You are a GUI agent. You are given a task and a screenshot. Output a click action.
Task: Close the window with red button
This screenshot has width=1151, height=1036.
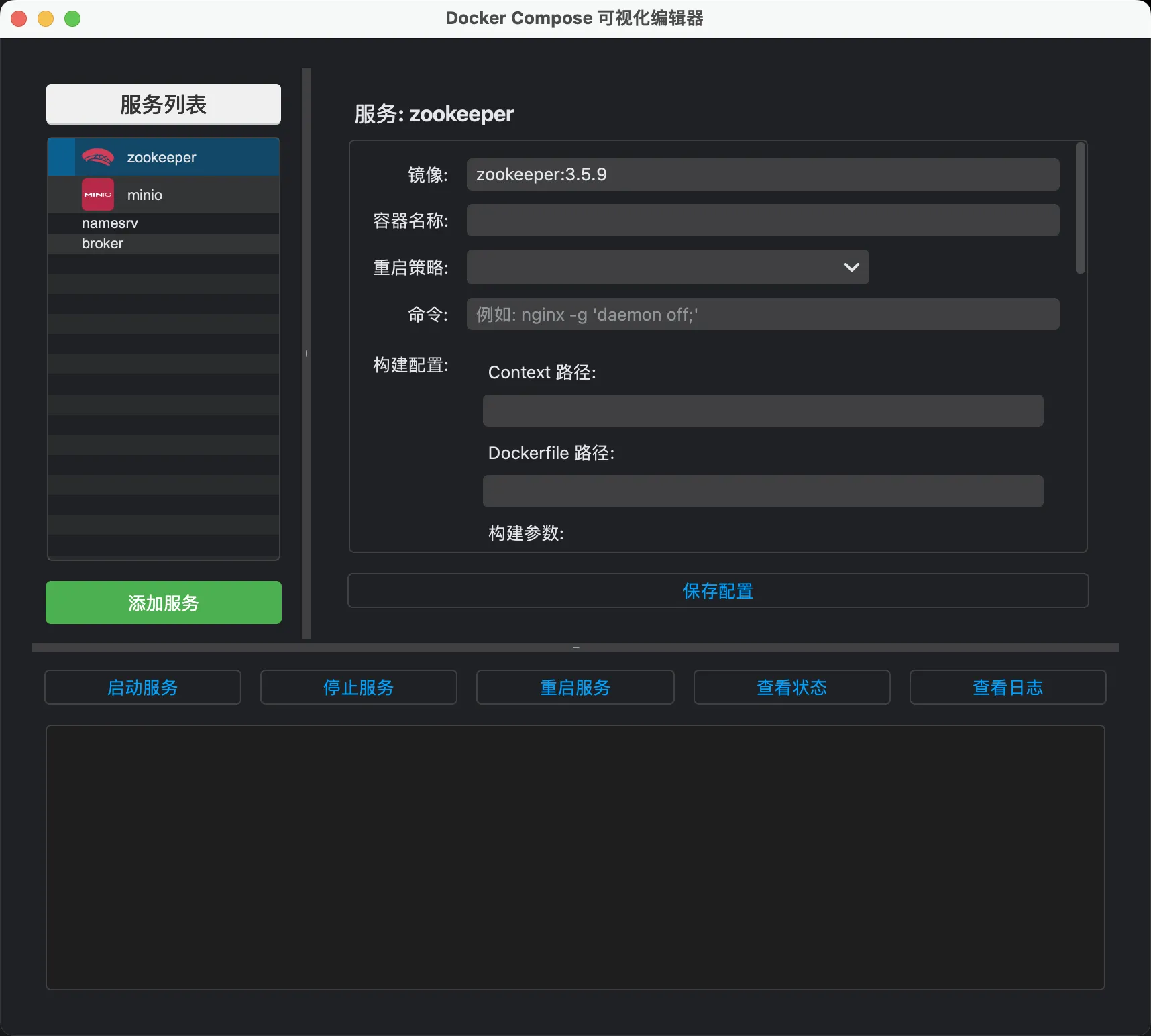tap(19, 19)
